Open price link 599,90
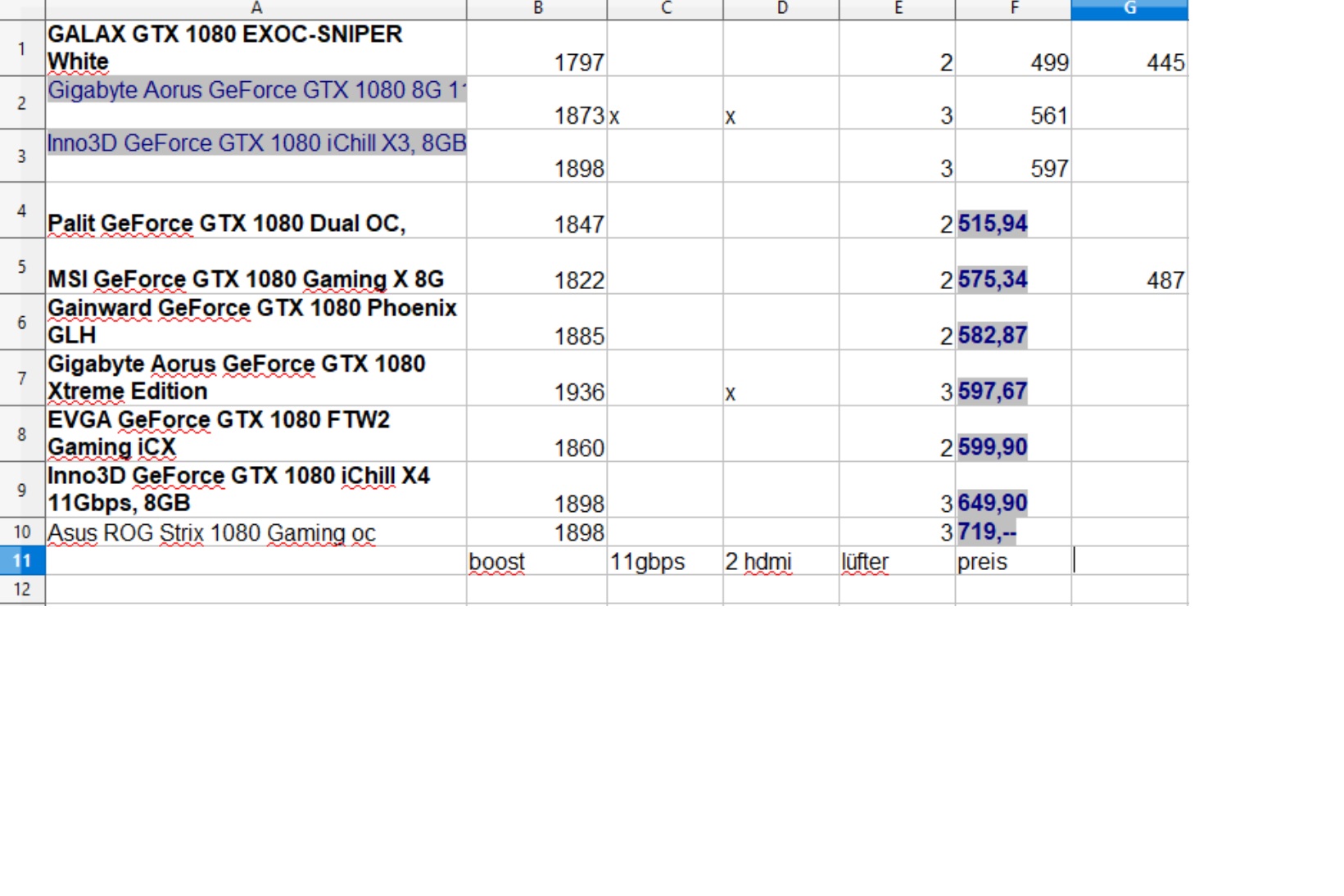Viewport: 1344px width, 896px height. point(992,446)
